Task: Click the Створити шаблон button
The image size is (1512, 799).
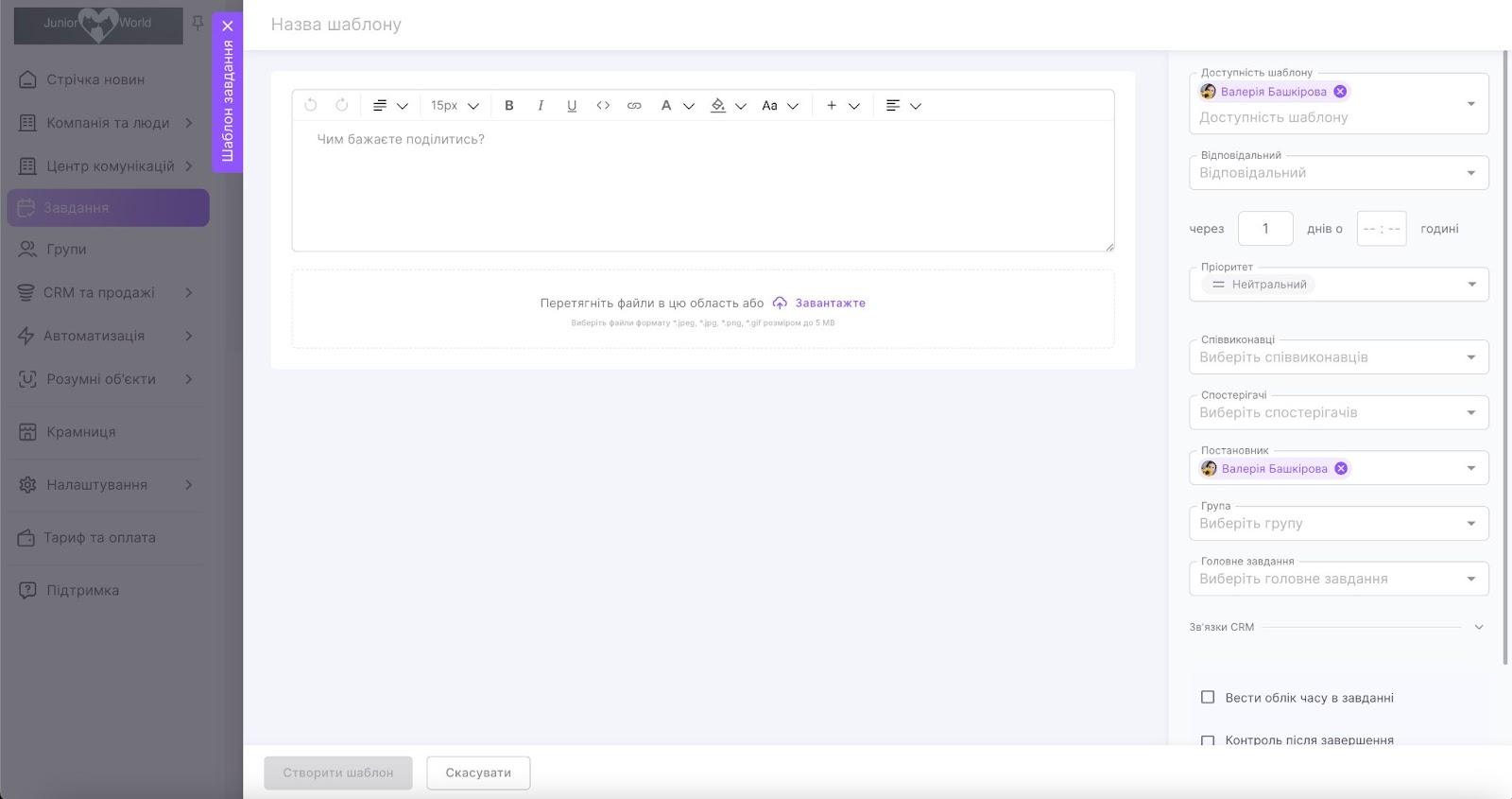Action: pos(338,773)
